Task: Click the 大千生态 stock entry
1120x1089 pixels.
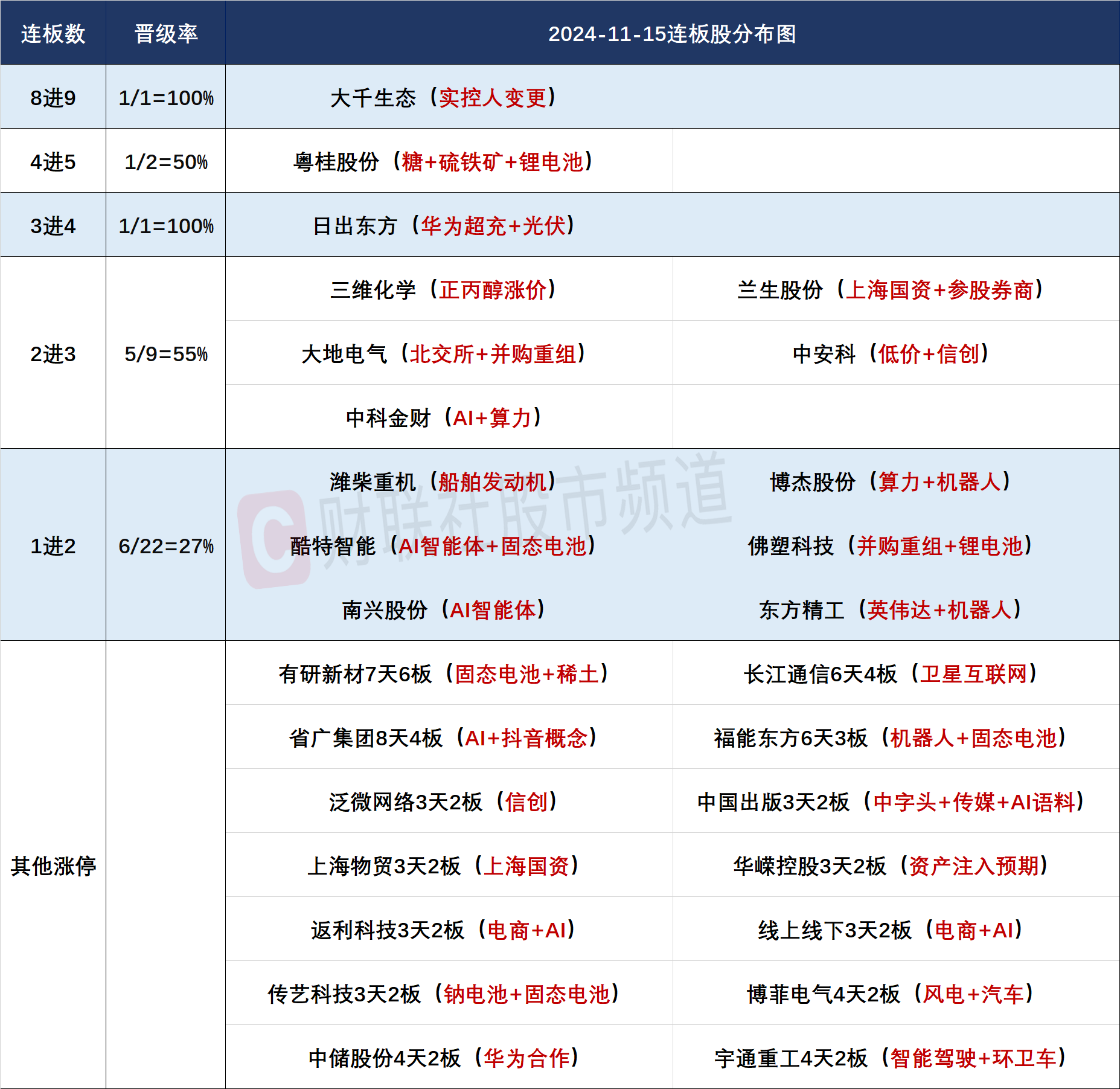Action: 444,98
